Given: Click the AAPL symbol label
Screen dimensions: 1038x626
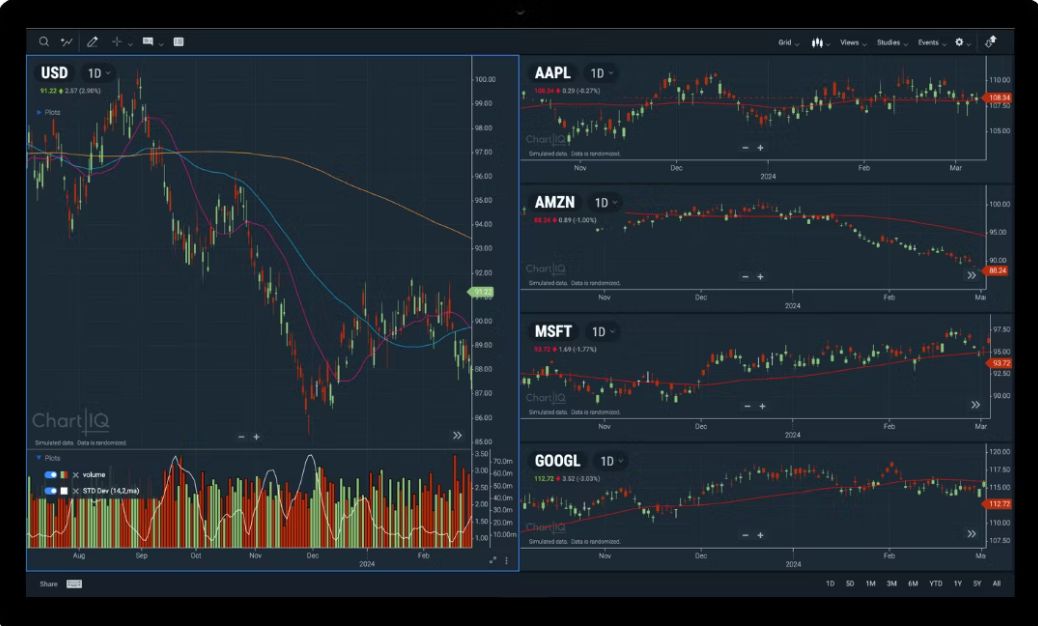Looking at the screenshot, I should coord(553,73).
